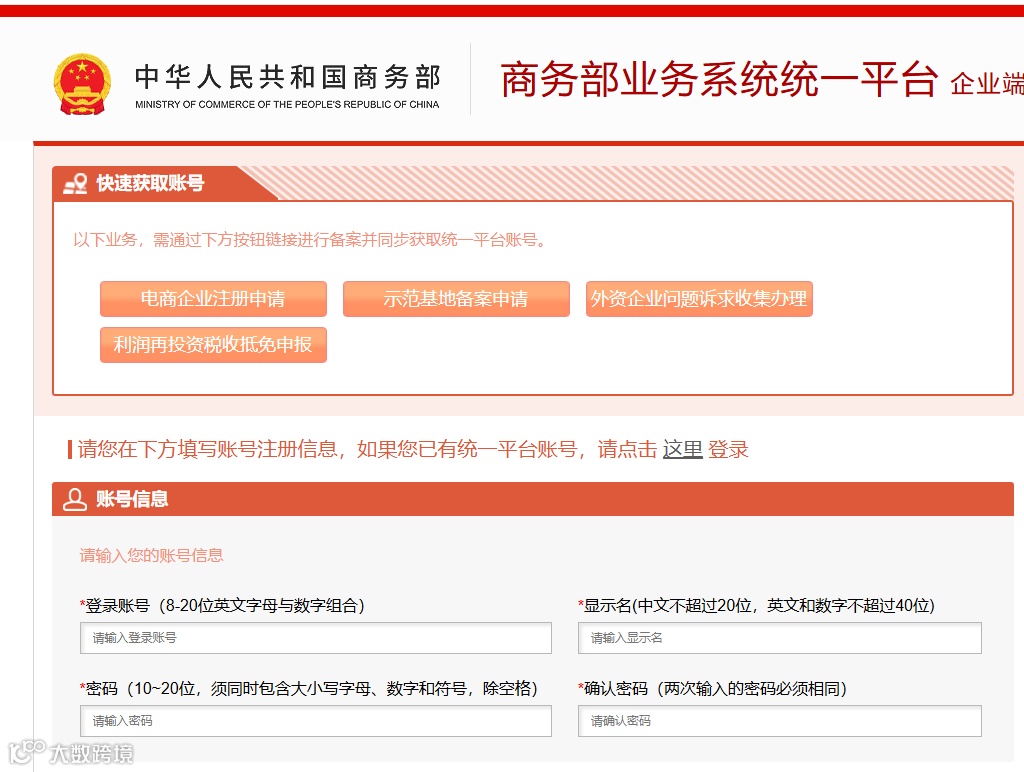1024x772 pixels.
Task: Click the 快速获取账号 section title
Action: pyautogui.click(x=150, y=184)
